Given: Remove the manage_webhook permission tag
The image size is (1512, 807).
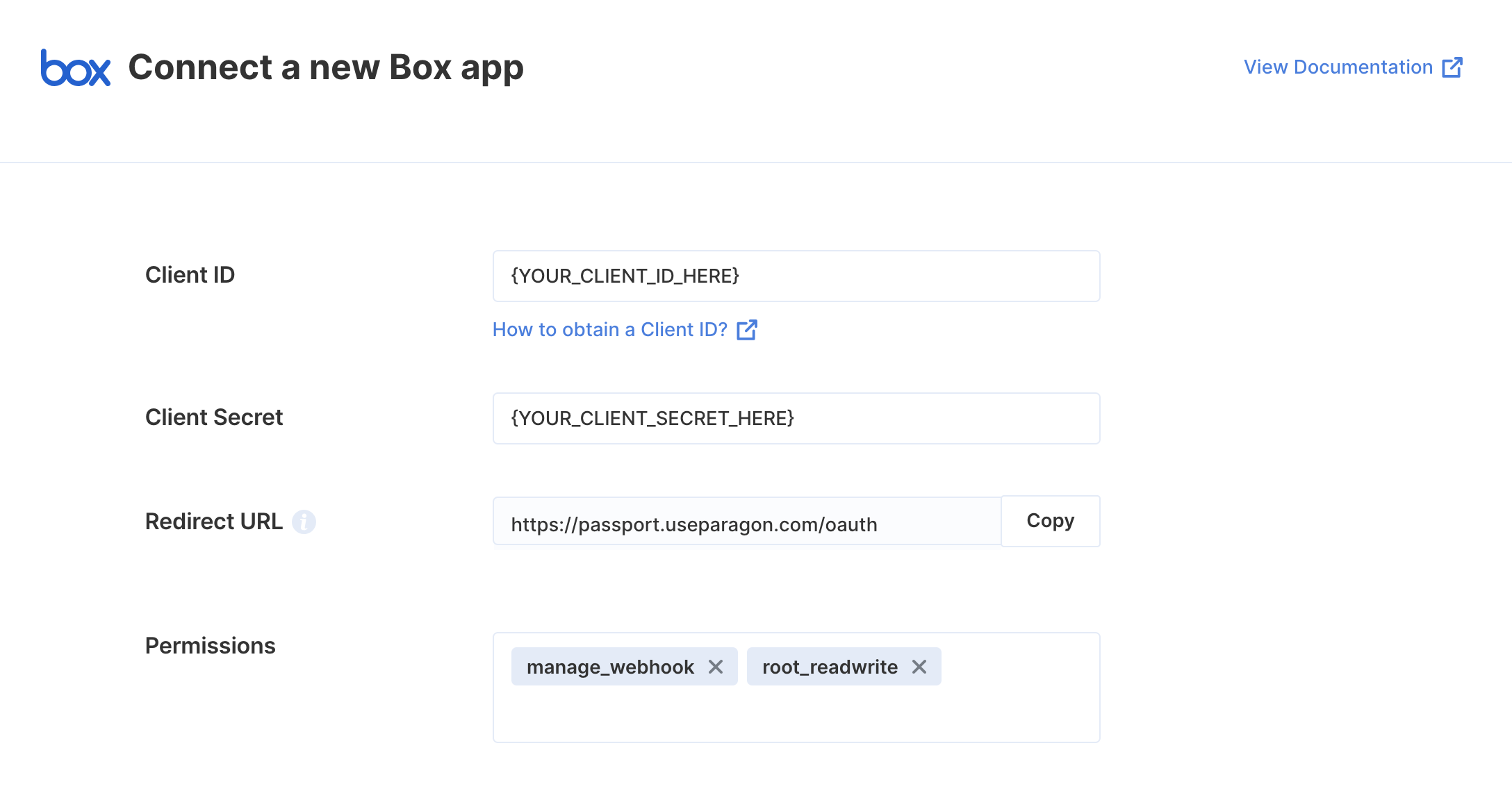Looking at the screenshot, I should pos(716,667).
